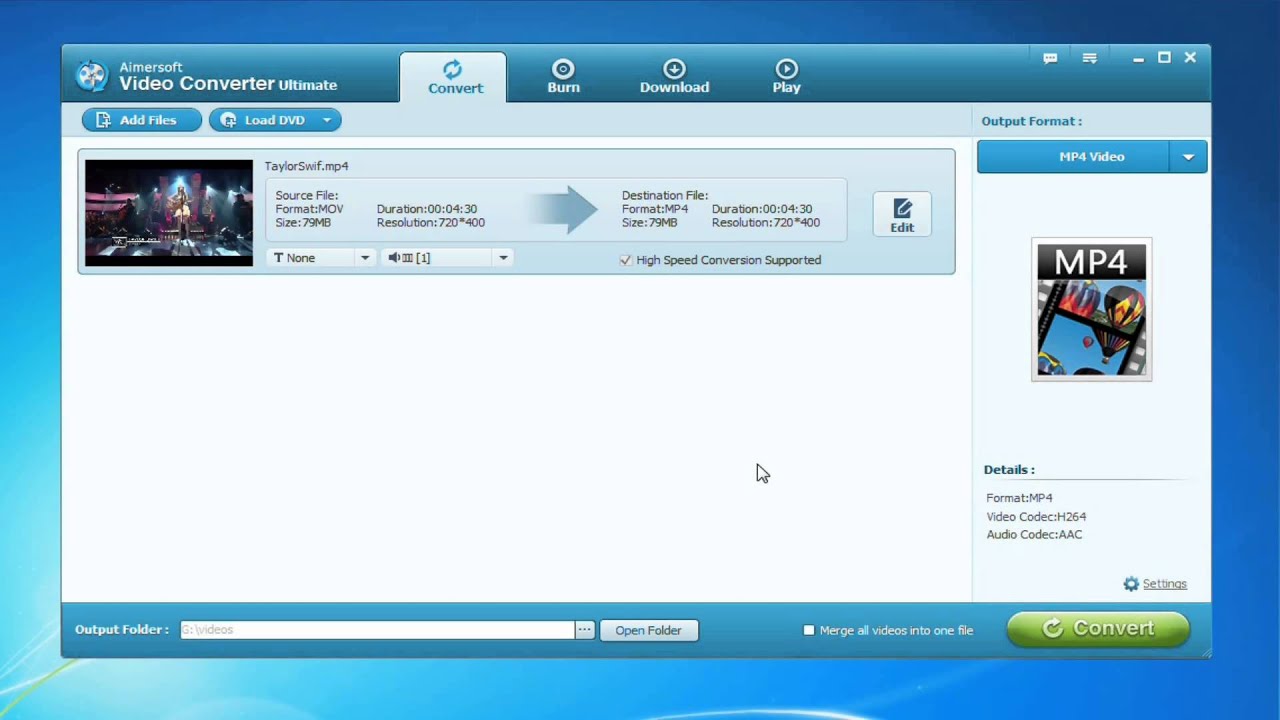Click the Audio Codec:AAC detail
Screen dimensions: 1280x720
coord(1034,535)
